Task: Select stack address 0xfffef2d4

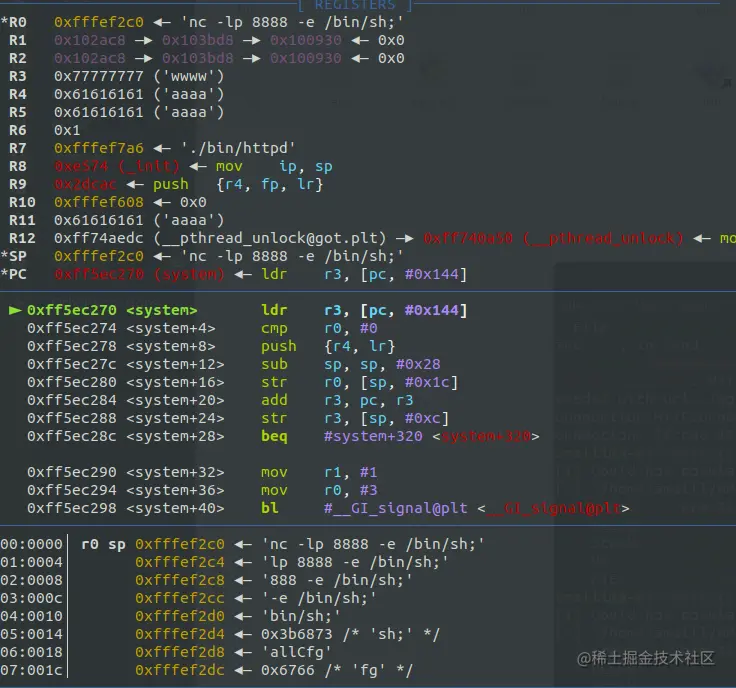Action: 180,634
